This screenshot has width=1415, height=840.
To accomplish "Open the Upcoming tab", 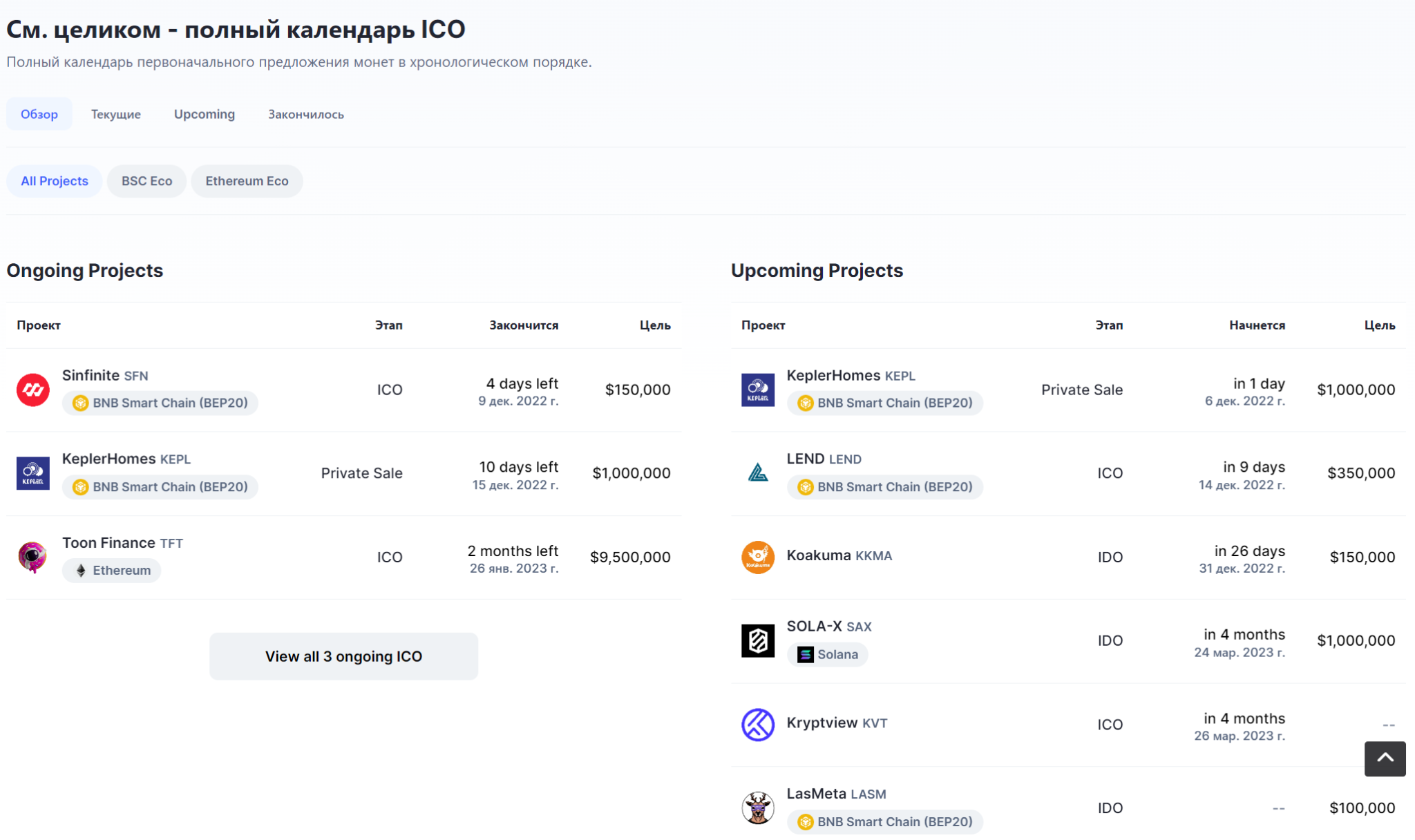I will pos(204,114).
